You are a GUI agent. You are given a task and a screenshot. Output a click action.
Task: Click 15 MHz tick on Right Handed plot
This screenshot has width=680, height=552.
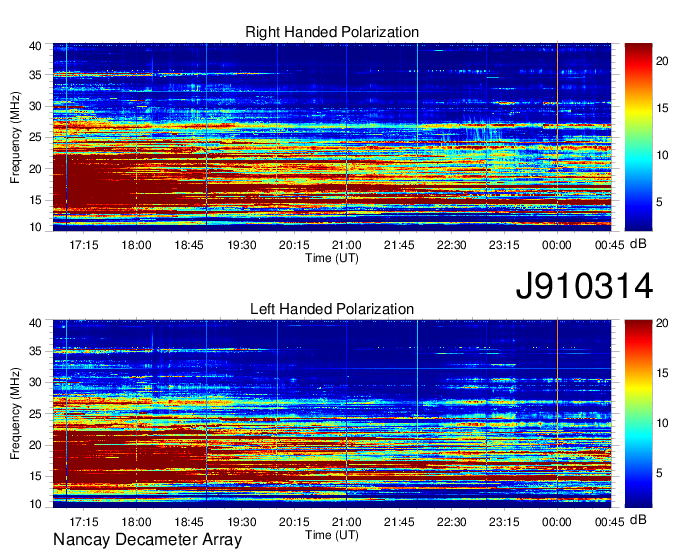coord(35,200)
